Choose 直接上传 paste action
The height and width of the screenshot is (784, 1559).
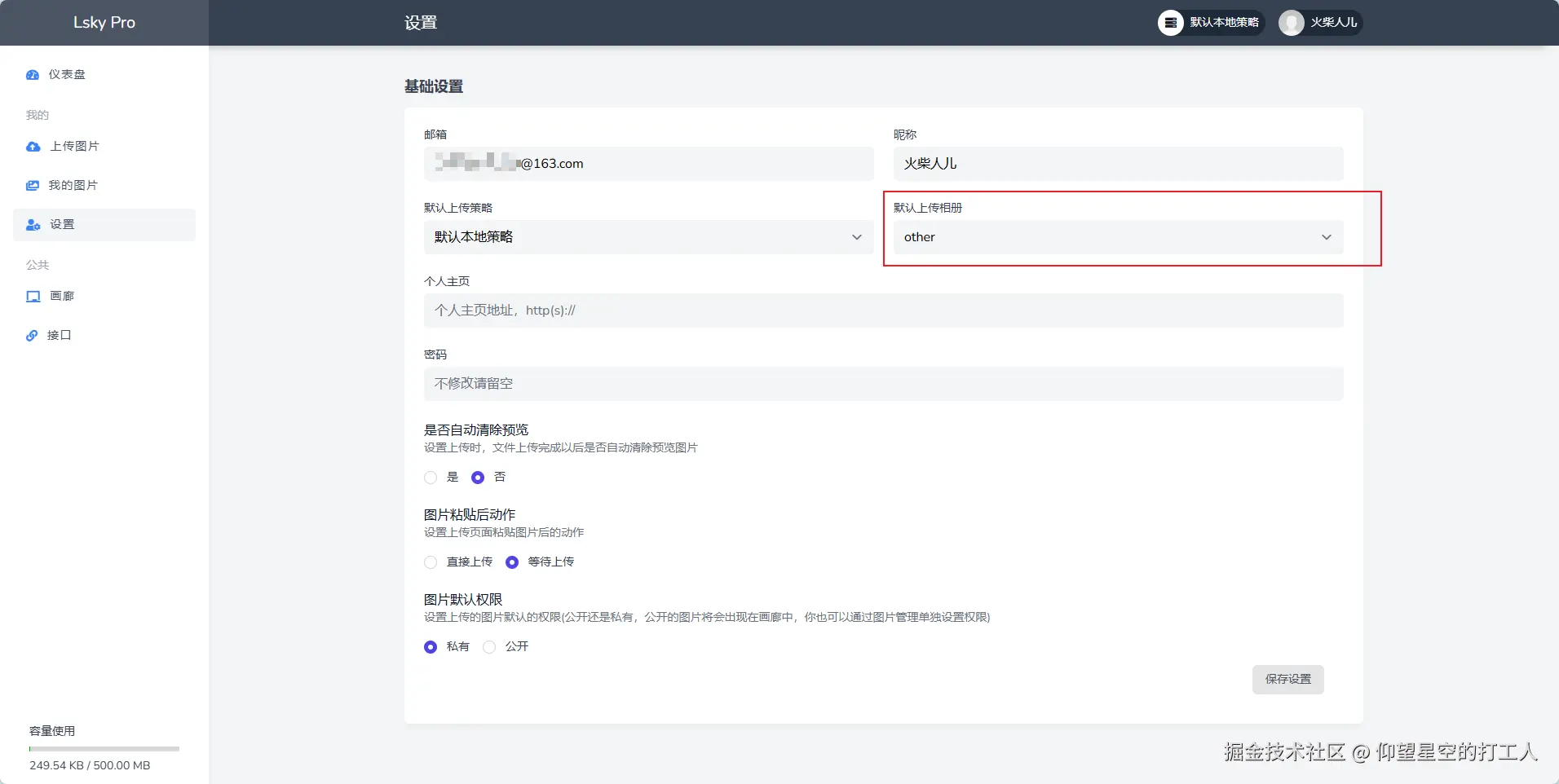tap(431, 562)
